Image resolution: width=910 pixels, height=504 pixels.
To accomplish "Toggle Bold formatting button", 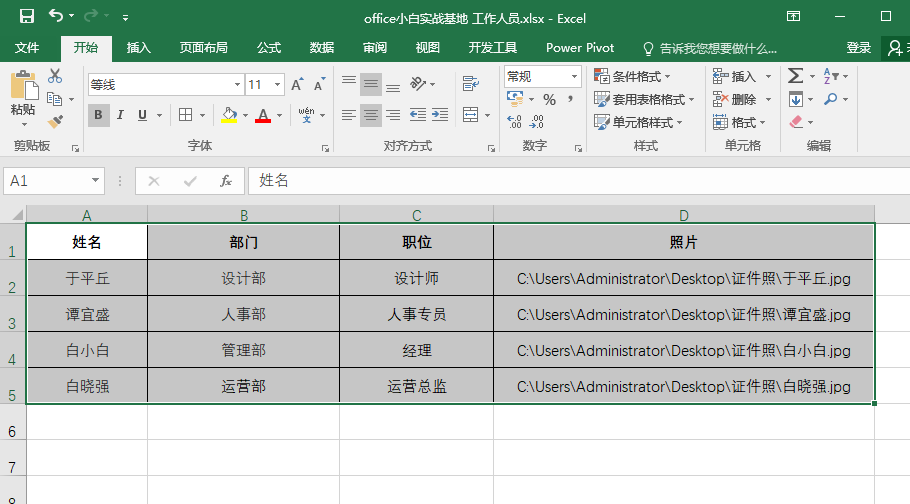I will [x=98, y=115].
